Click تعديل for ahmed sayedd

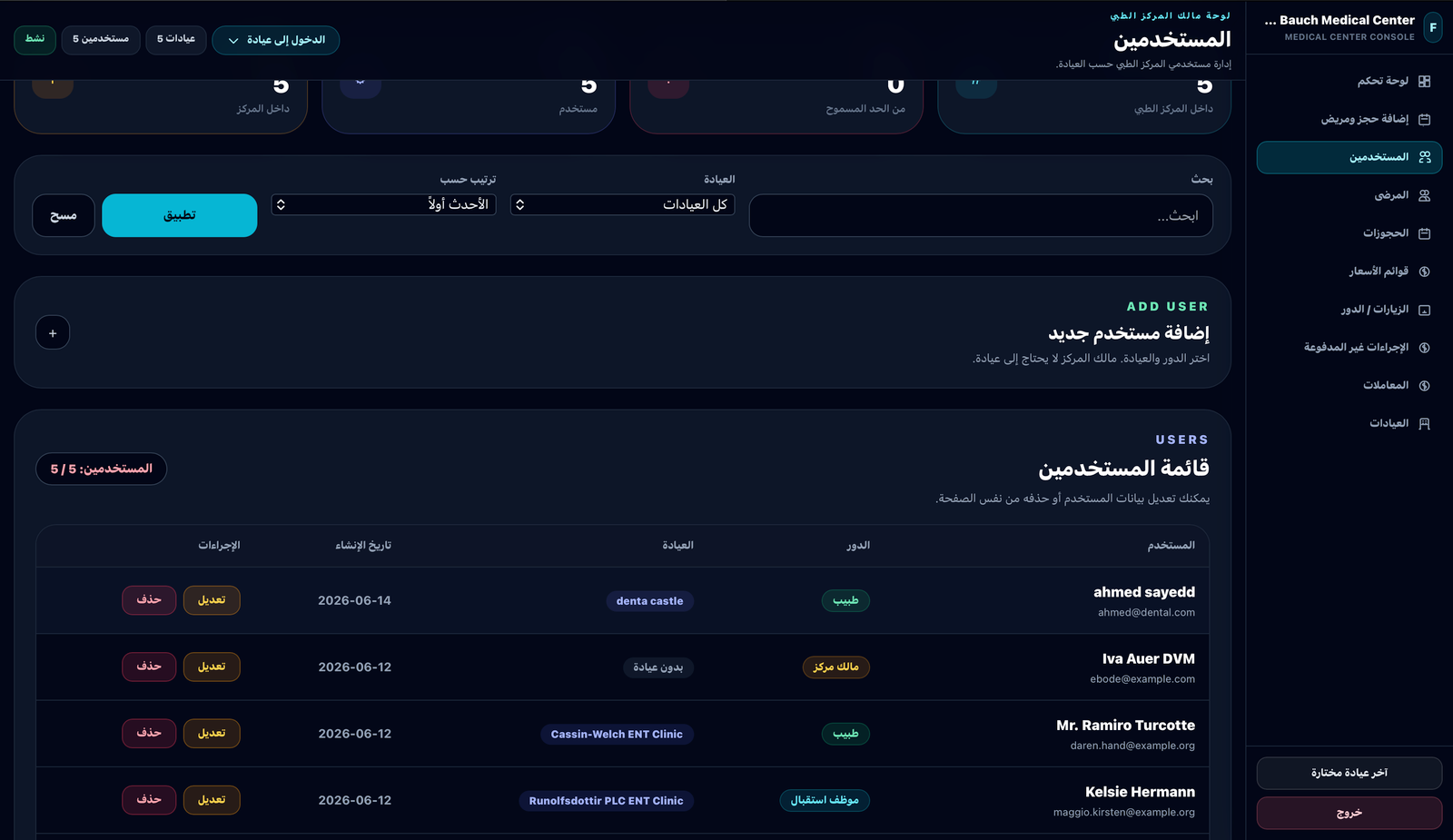coord(212,600)
